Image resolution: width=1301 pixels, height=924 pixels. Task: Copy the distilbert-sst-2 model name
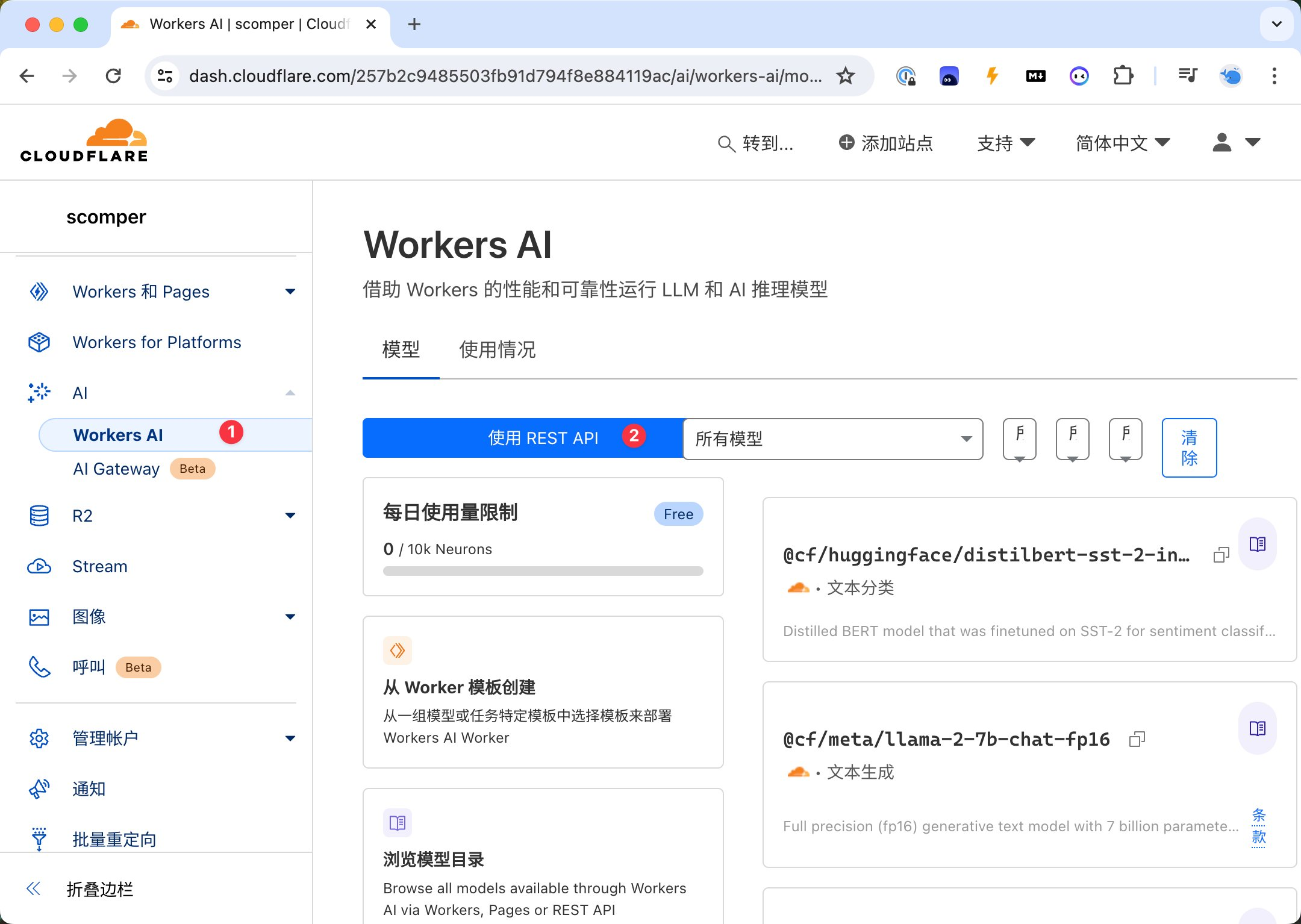point(1221,555)
